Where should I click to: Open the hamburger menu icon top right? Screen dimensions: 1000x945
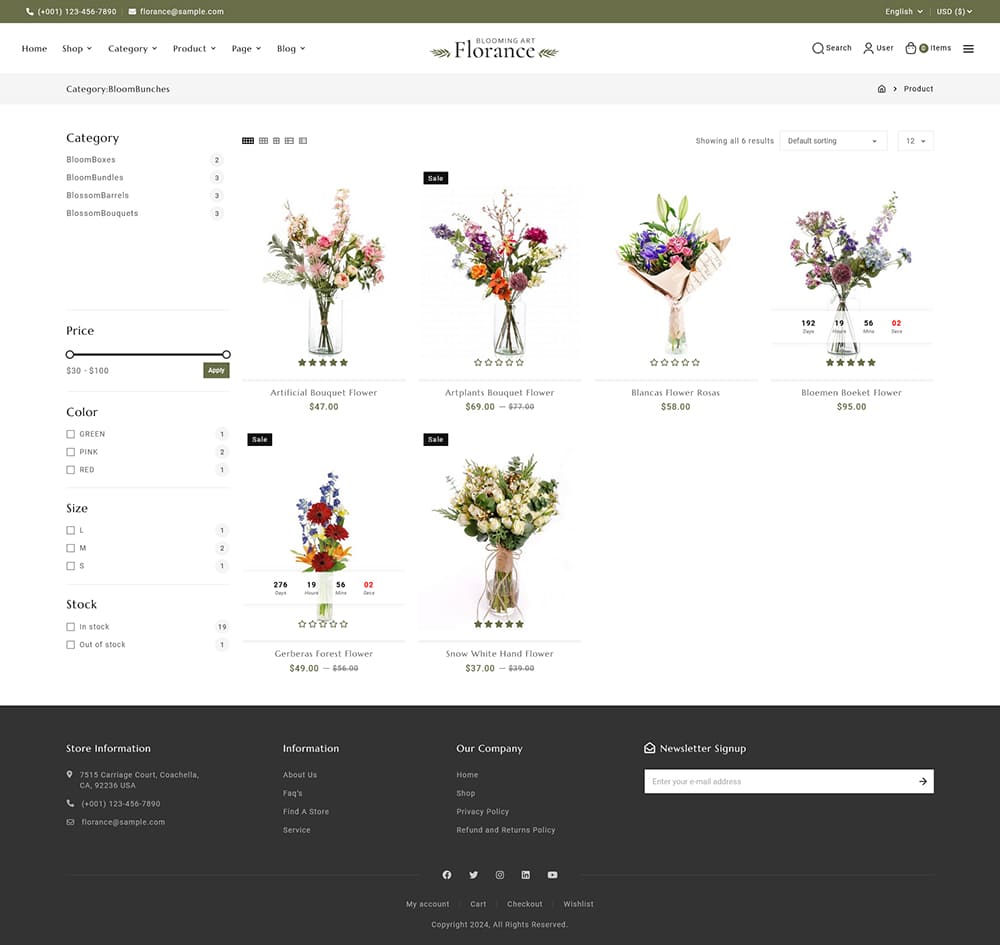click(x=967, y=47)
